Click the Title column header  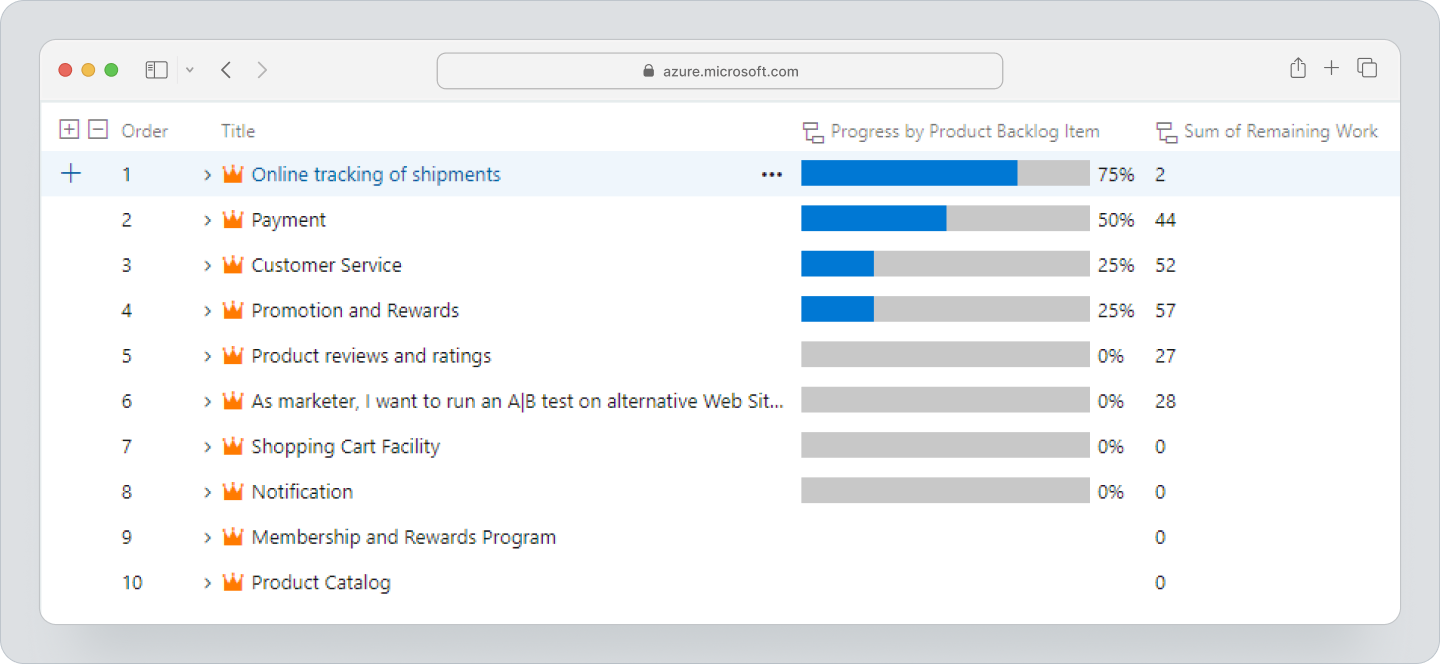238,131
